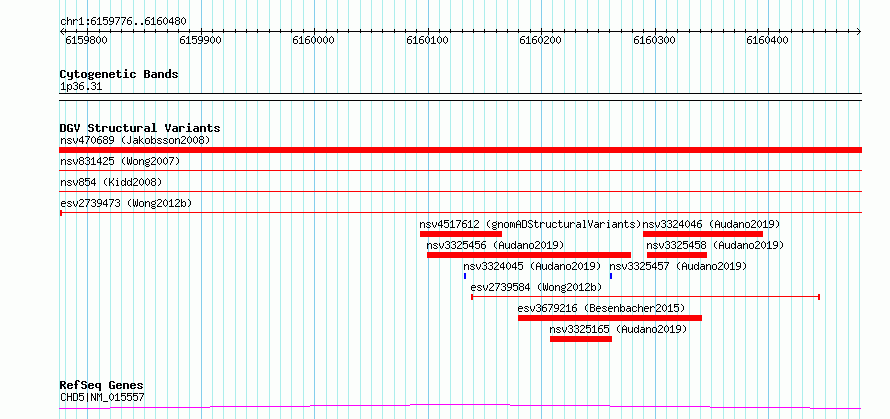The image size is (890, 419).
Task: Open nsv3325457 (Audano2019) label
Action: coord(678,266)
